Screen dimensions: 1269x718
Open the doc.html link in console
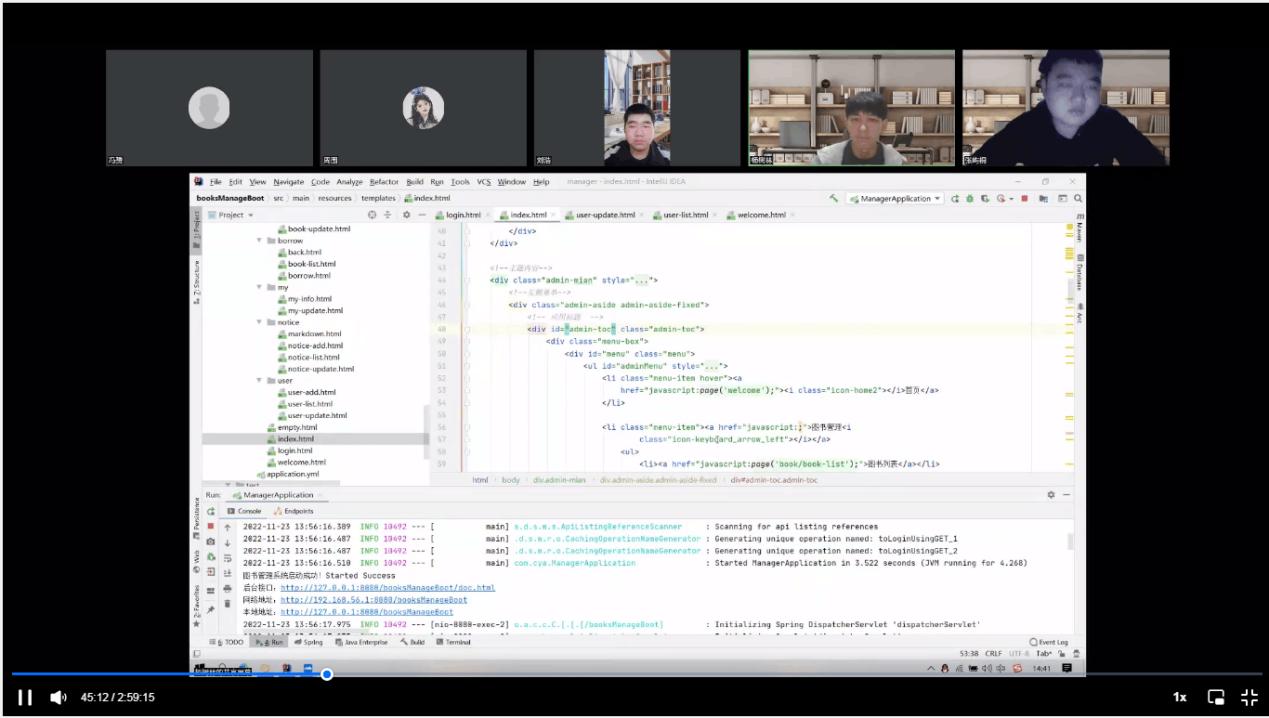387,588
